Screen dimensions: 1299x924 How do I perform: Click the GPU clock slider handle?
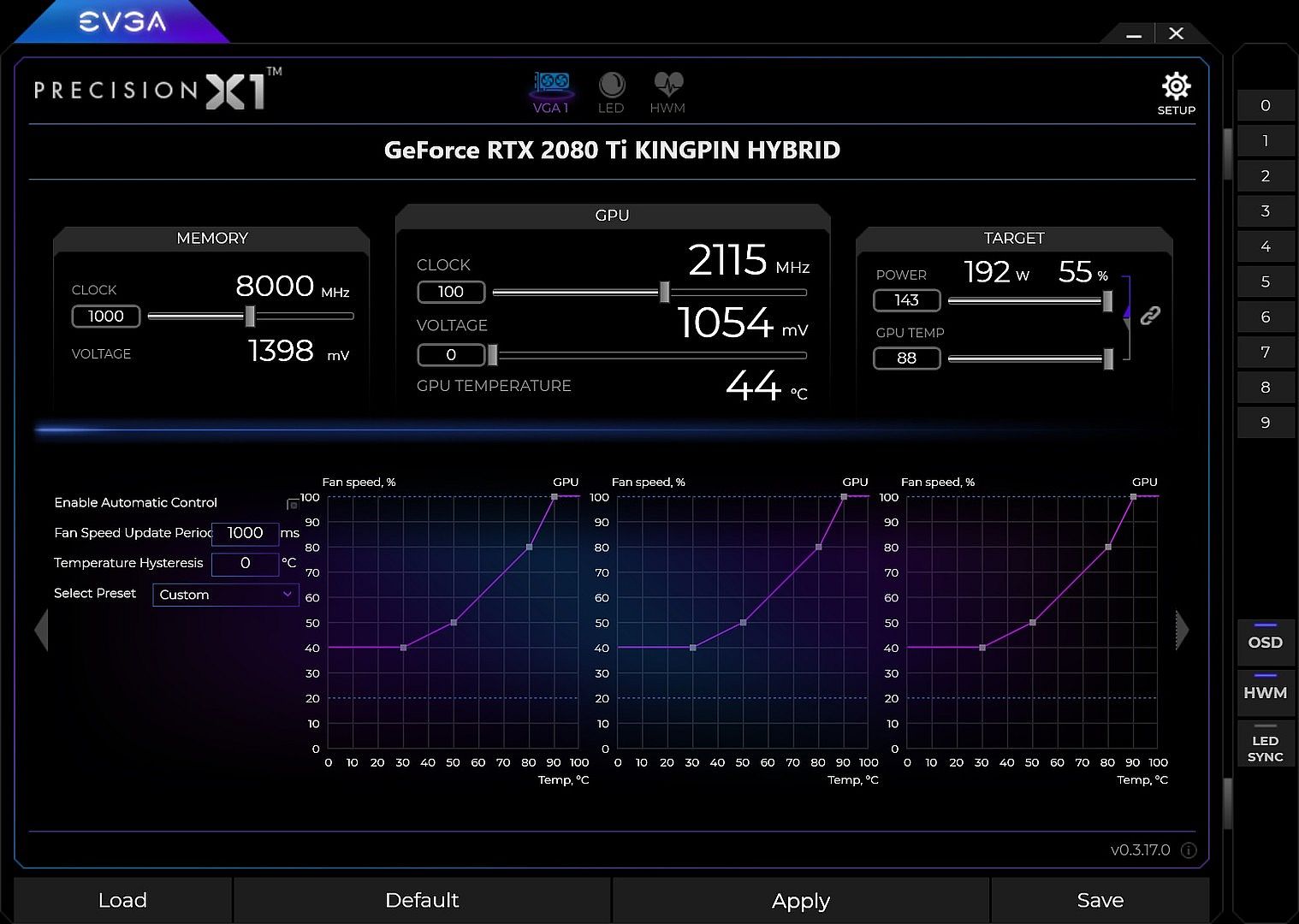(664, 292)
